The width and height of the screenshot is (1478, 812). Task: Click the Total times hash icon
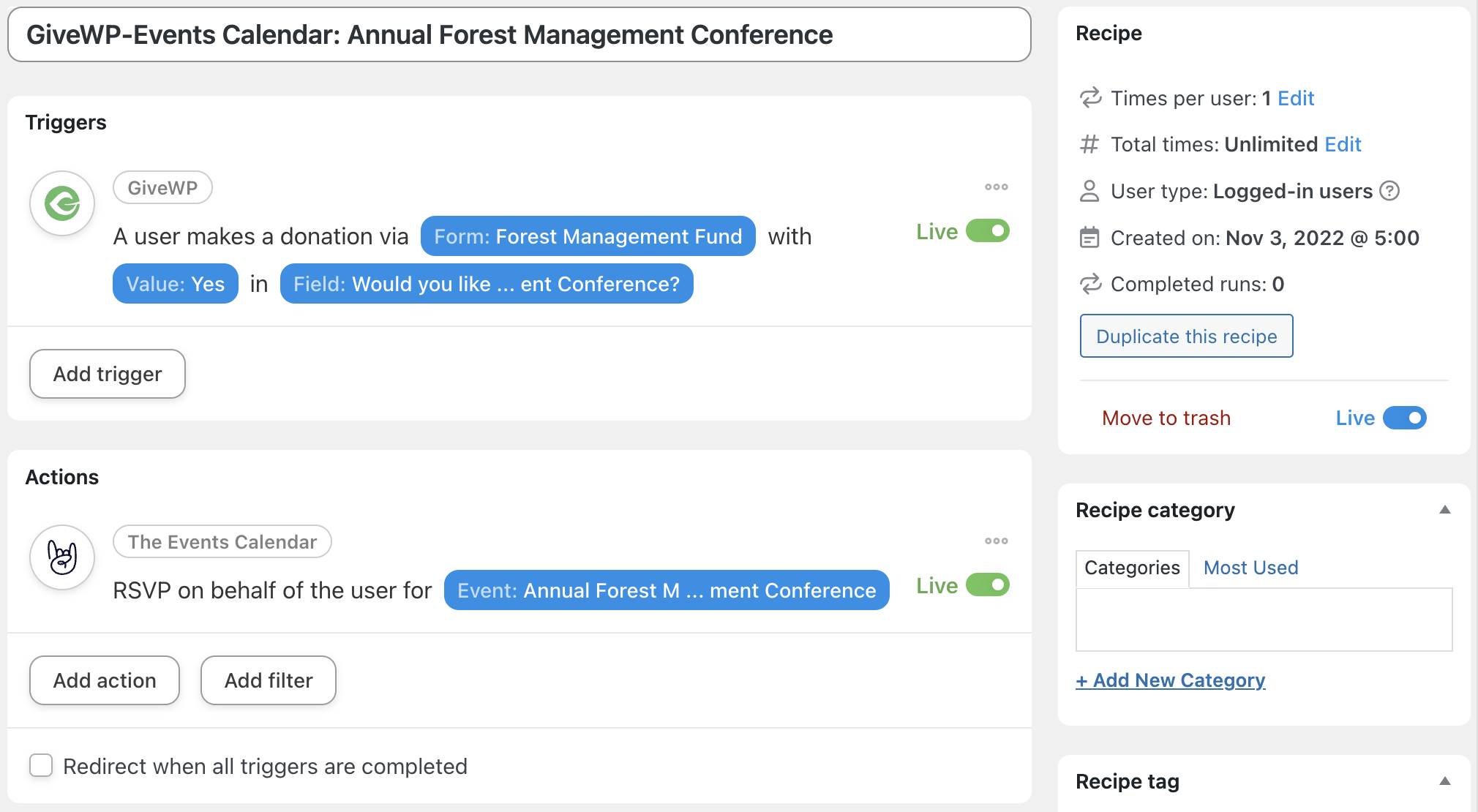coord(1090,144)
